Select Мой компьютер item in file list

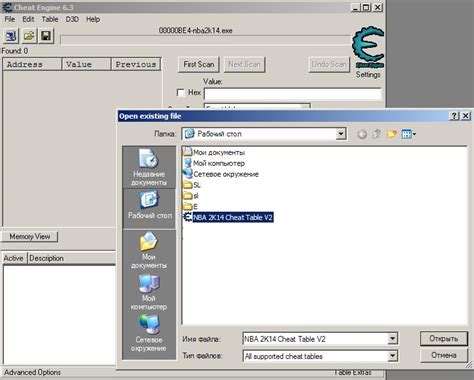point(214,163)
